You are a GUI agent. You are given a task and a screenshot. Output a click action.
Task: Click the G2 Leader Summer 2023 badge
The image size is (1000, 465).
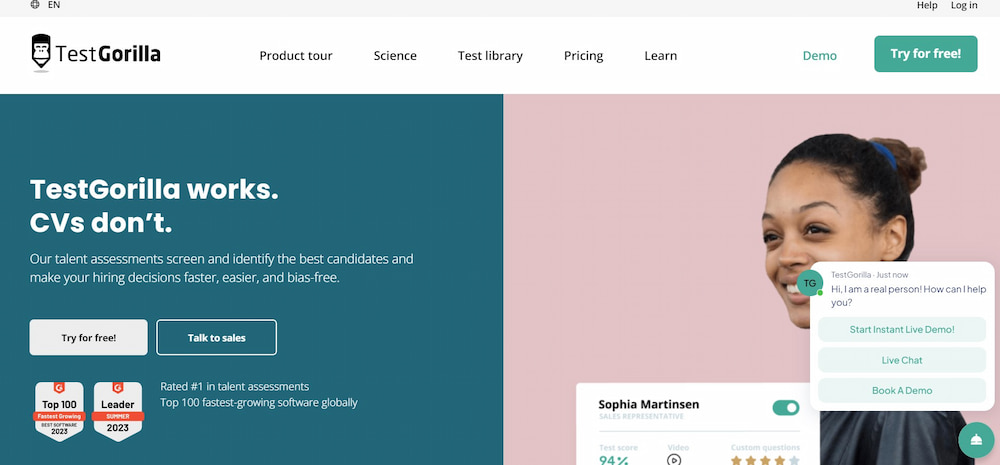click(118, 411)
